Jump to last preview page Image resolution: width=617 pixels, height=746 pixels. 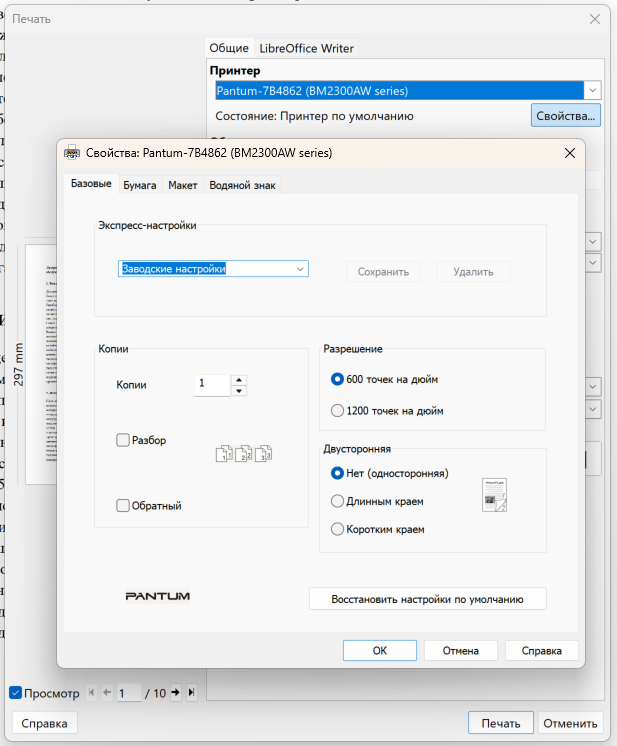(191, 692)
